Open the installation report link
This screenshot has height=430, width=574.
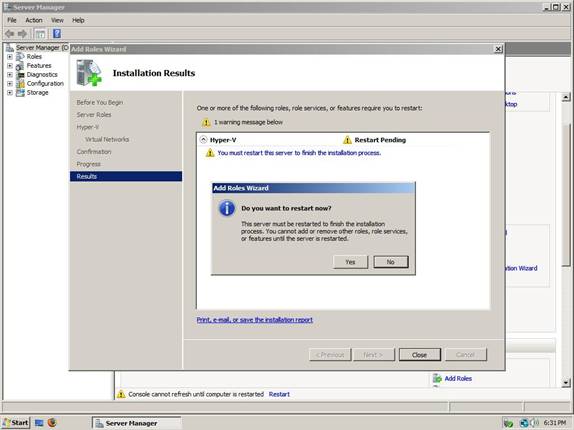pos(255,319)
